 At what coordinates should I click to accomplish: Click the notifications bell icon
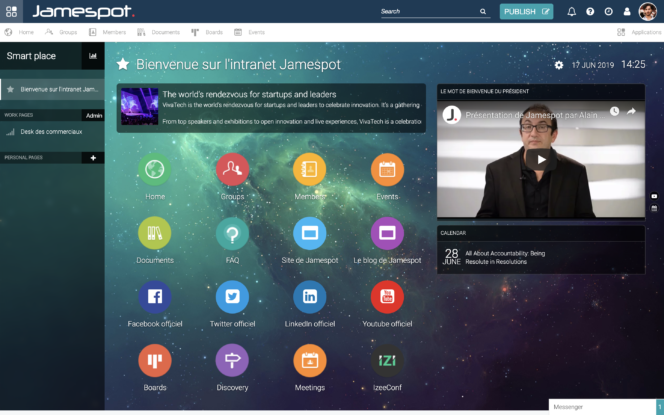[x=572, y=12]
